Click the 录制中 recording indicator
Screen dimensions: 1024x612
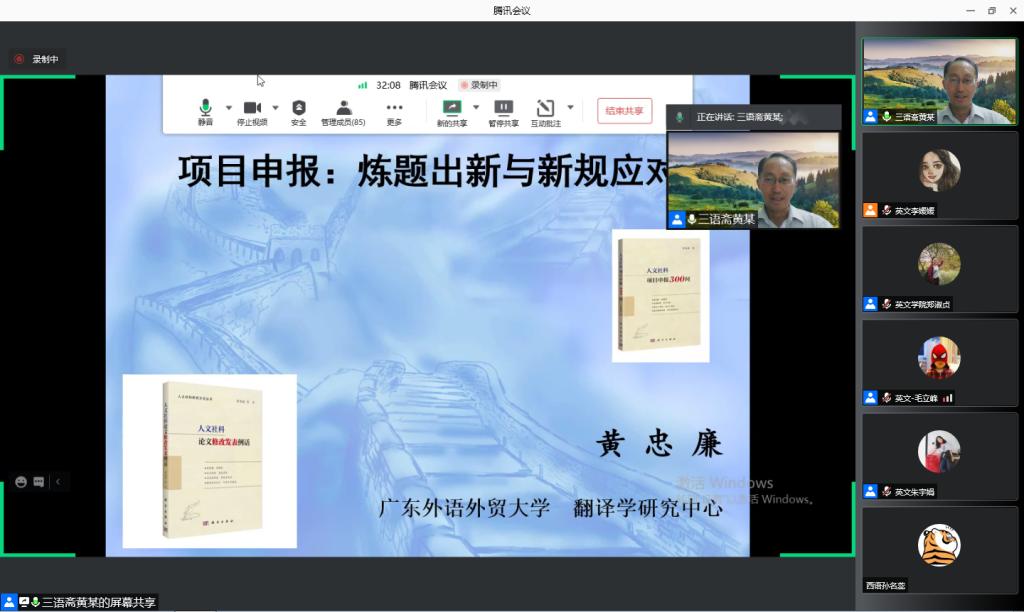click(37, 59)
